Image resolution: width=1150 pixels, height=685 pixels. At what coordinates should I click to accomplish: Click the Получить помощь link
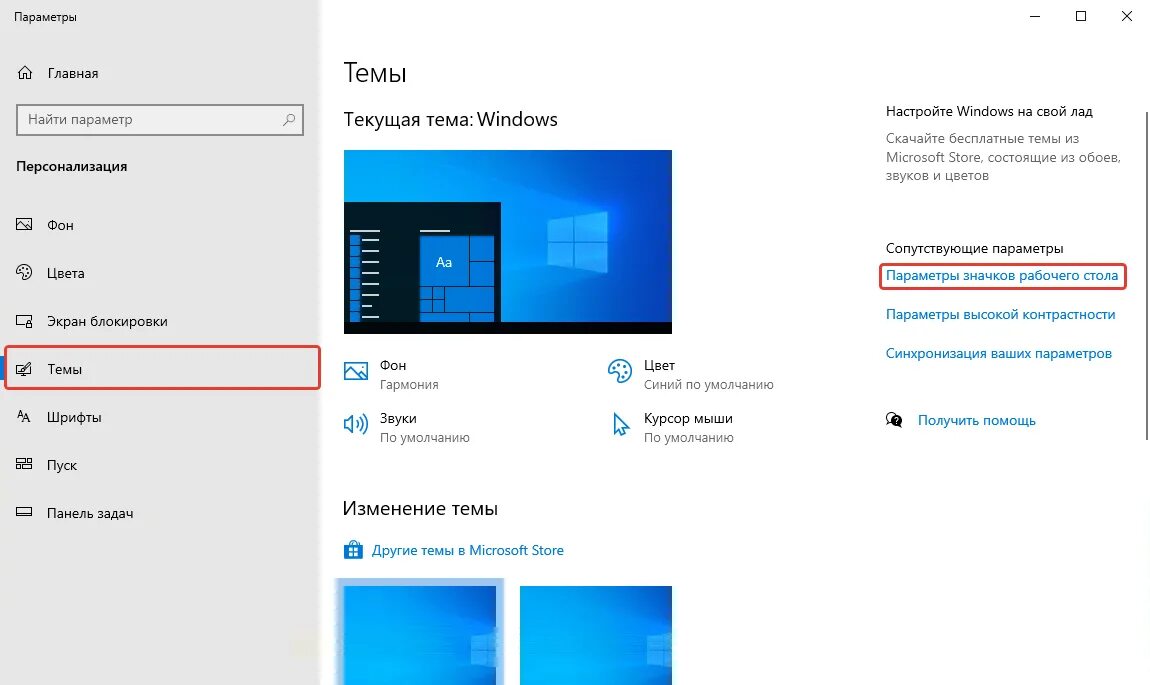(x=977, y=420)
